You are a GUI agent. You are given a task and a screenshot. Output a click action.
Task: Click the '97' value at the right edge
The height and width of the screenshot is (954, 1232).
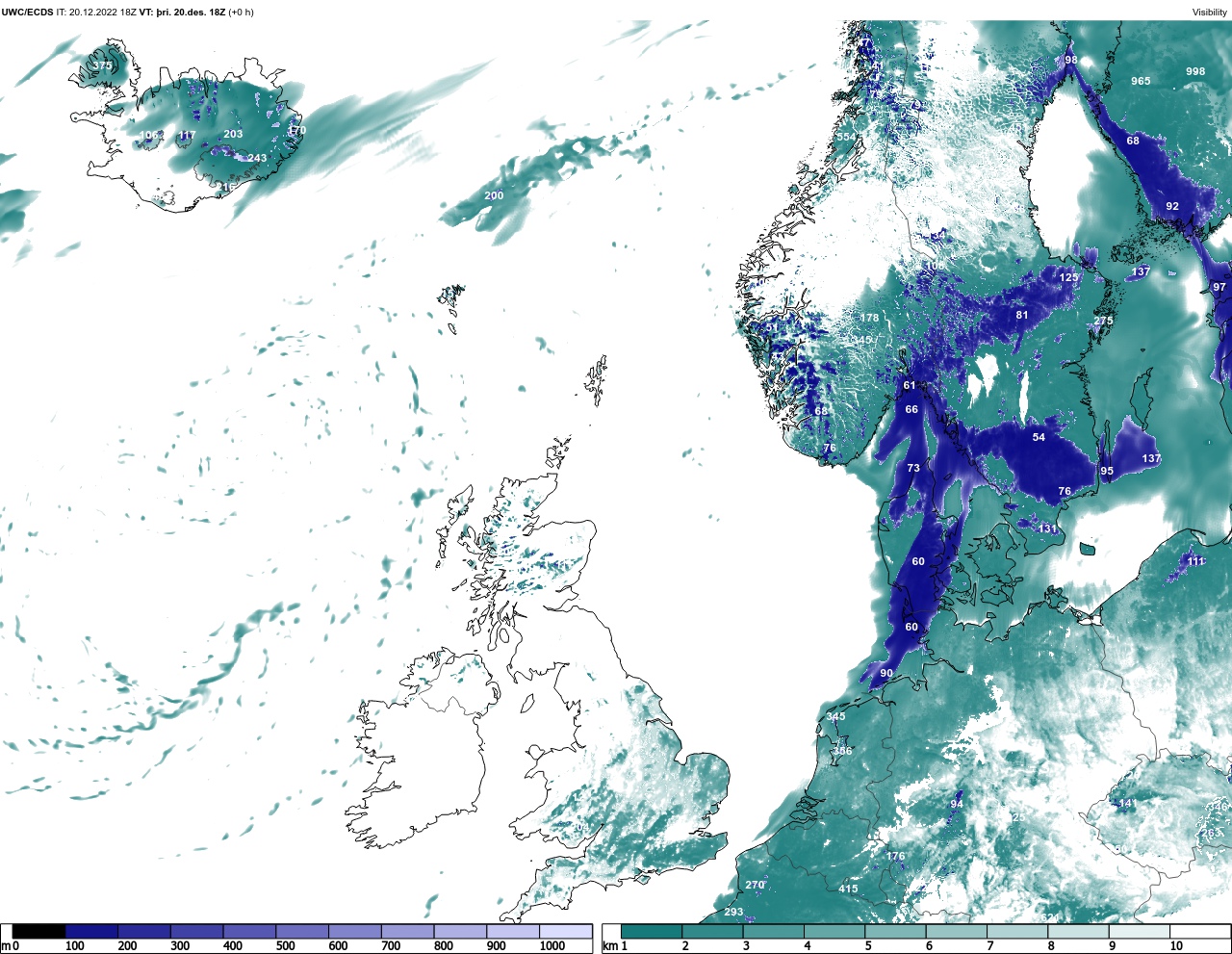click(x=1219, y=287)
